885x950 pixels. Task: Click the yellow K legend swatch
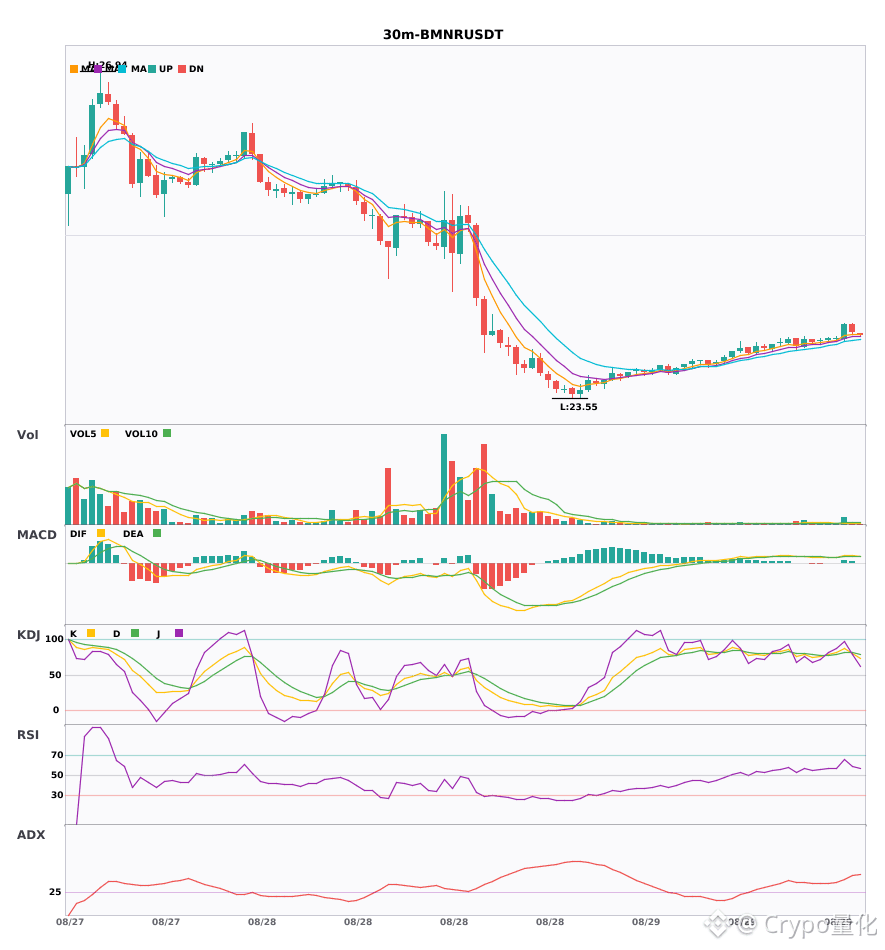tap(91, 633)
